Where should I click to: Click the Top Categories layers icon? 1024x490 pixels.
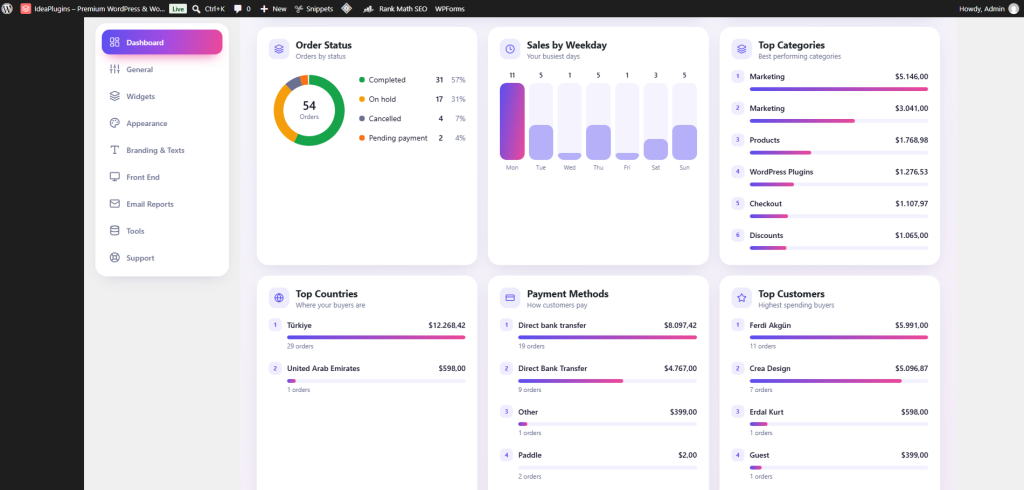[x=741, y=49]
